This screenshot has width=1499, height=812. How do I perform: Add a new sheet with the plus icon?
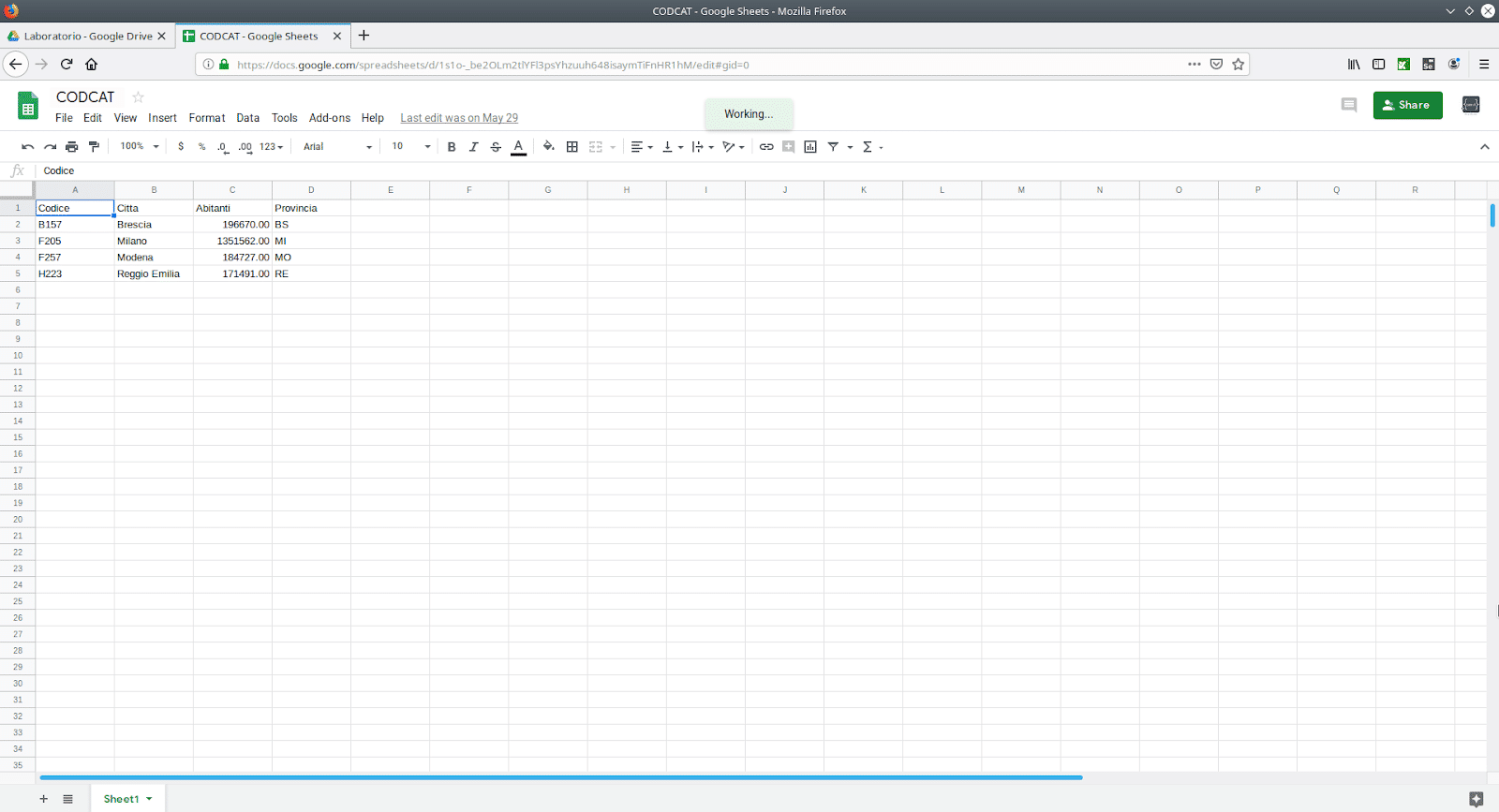(43, 799)
